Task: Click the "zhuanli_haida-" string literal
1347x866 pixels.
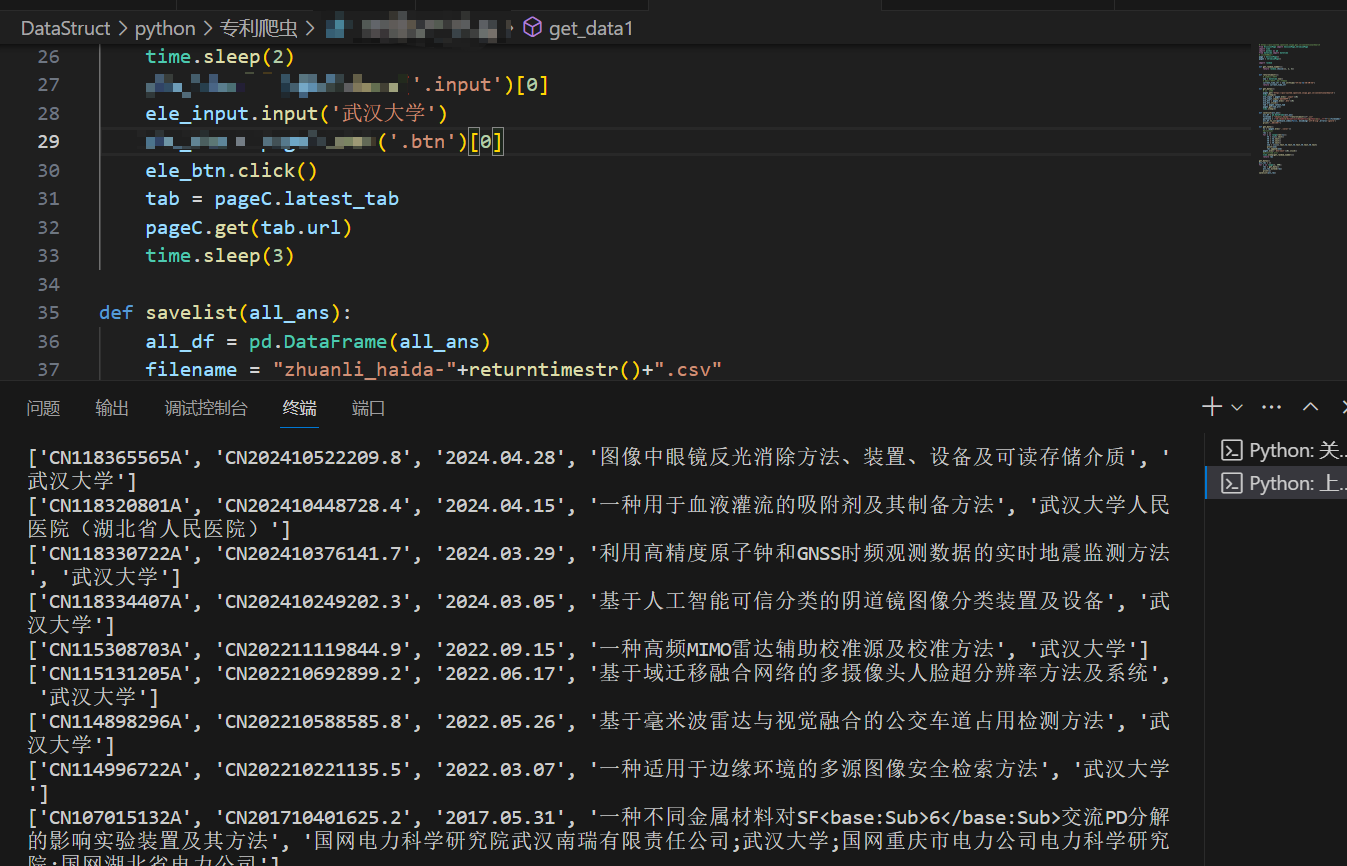Action: pos(365,369)
